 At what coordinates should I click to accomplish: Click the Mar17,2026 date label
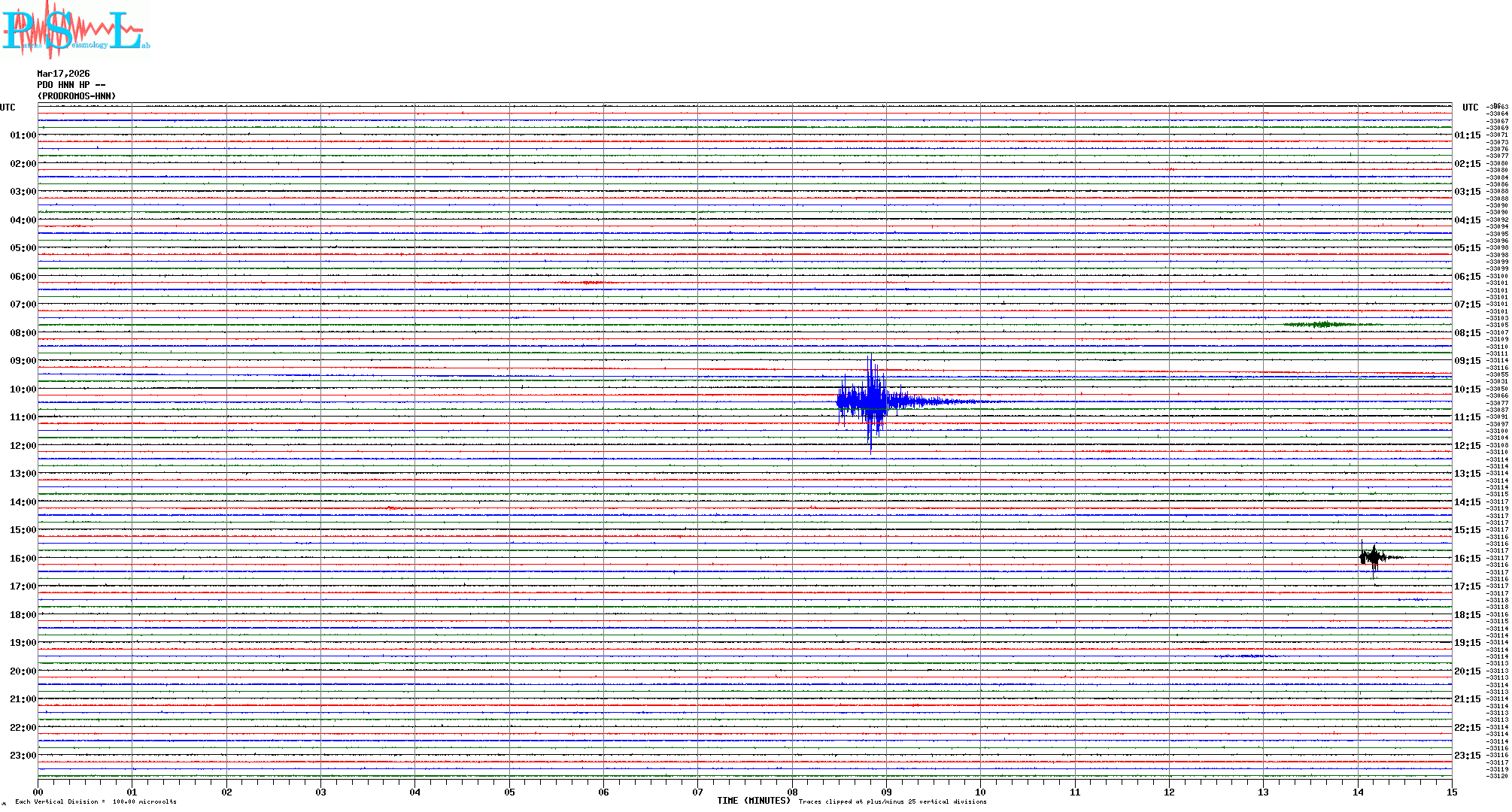[63, 74]
